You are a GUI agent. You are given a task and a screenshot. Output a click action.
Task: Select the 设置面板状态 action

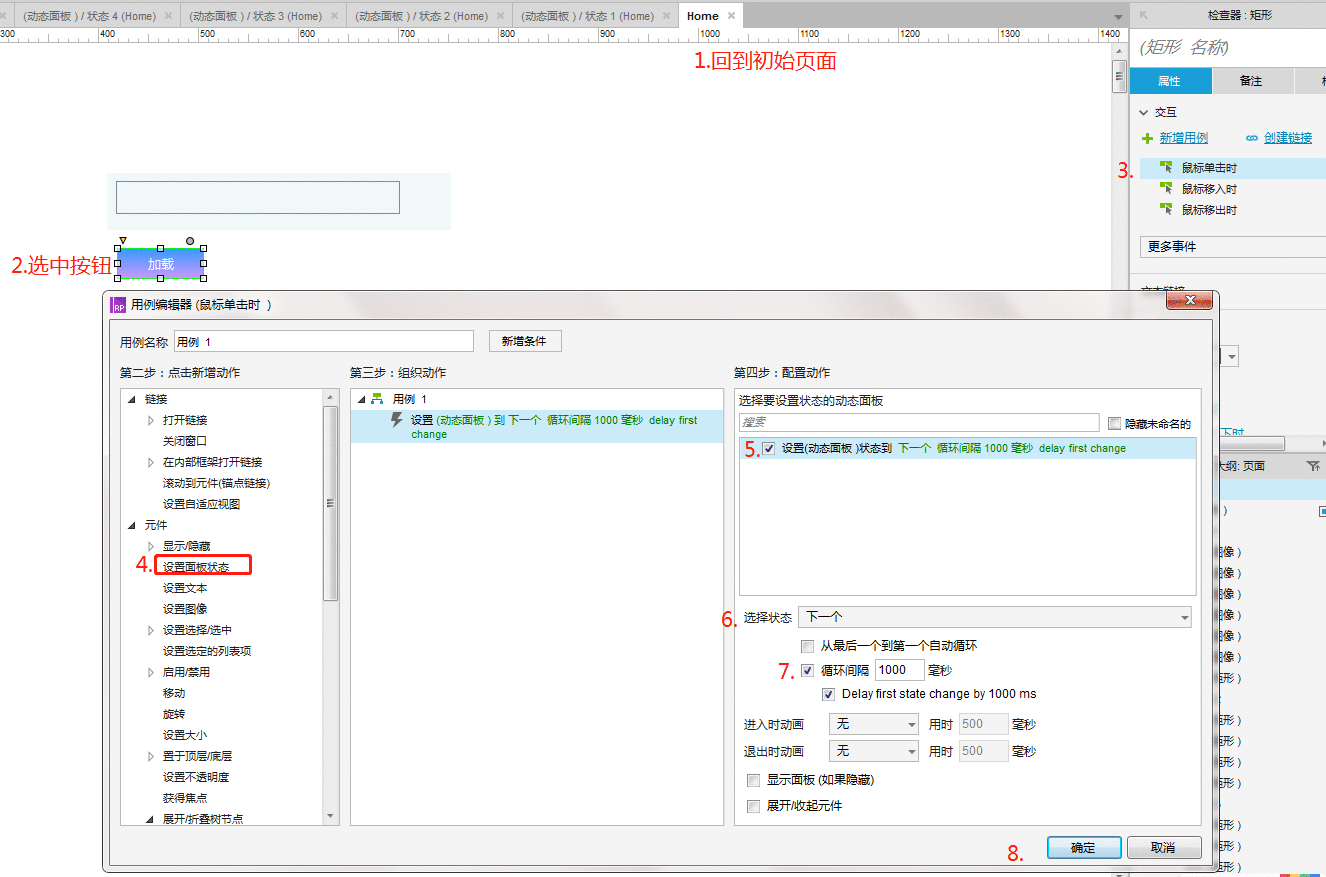pyautogui.click(x=196, y=567)
